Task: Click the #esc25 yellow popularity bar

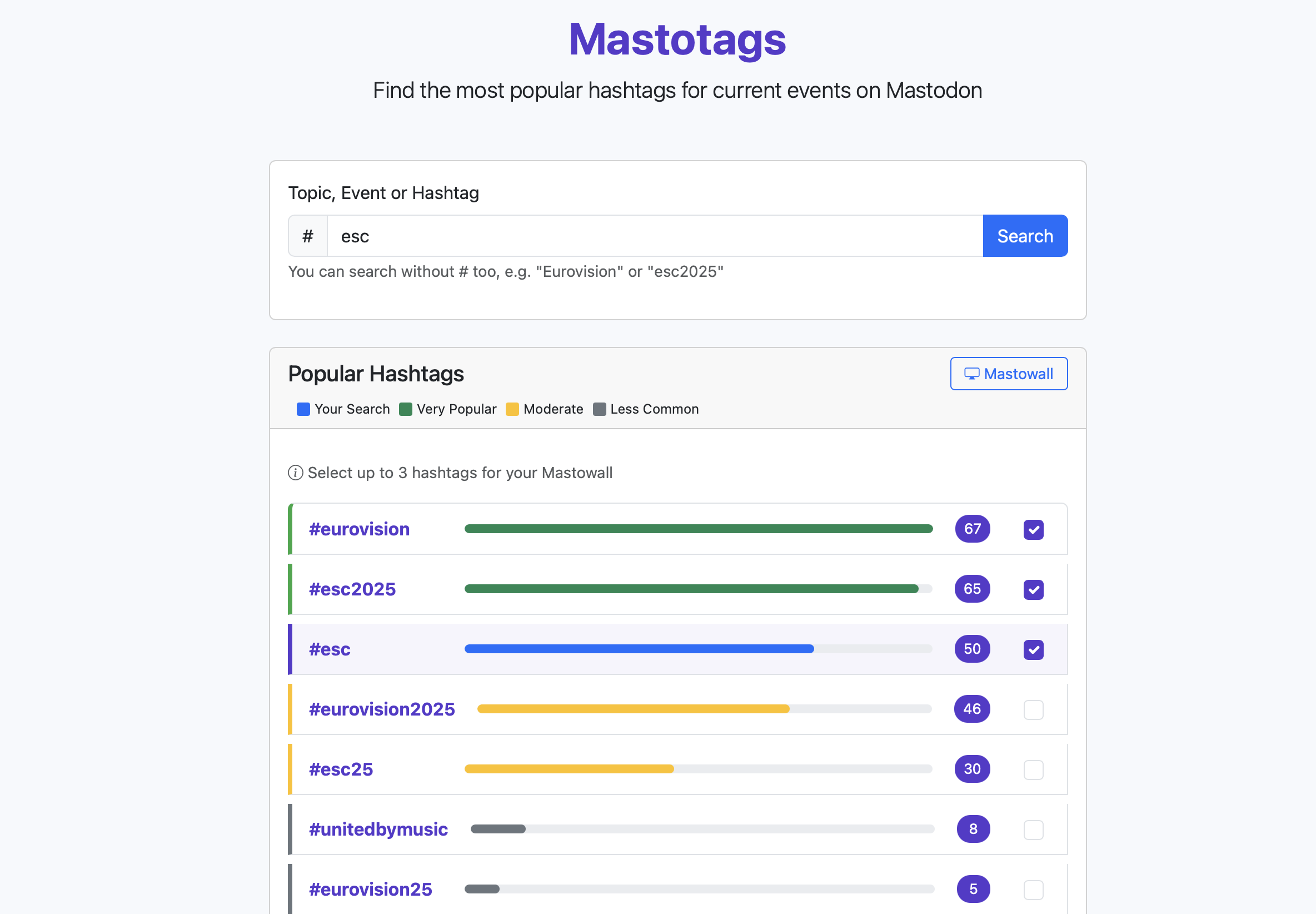Action: [x=569, y=769]
